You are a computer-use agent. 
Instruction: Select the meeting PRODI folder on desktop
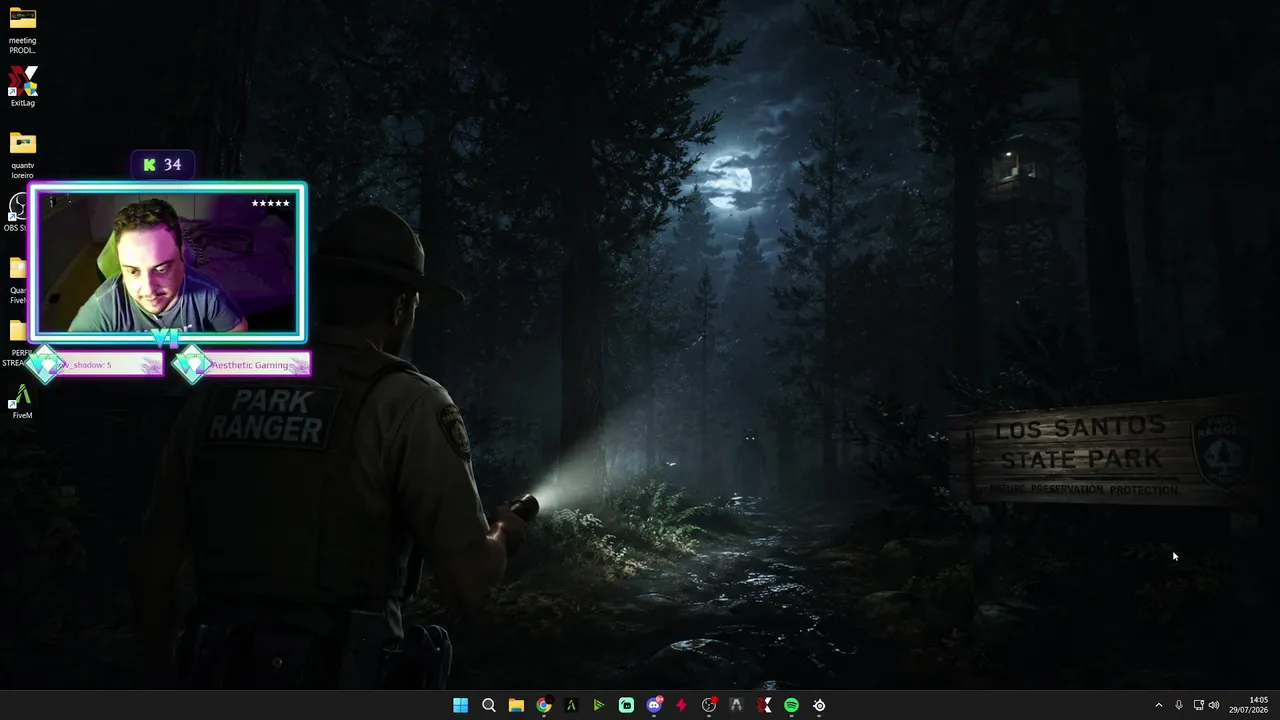pyautogui.click(x=22, y=32)
